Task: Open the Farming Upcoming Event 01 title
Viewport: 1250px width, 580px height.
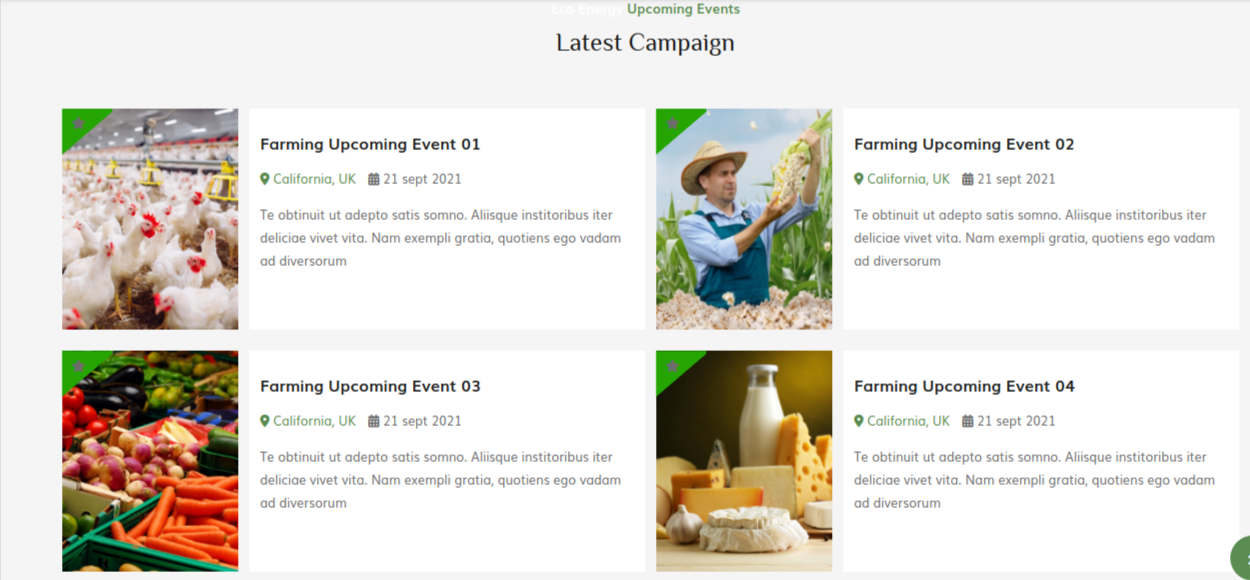Action: pos(370,144)
